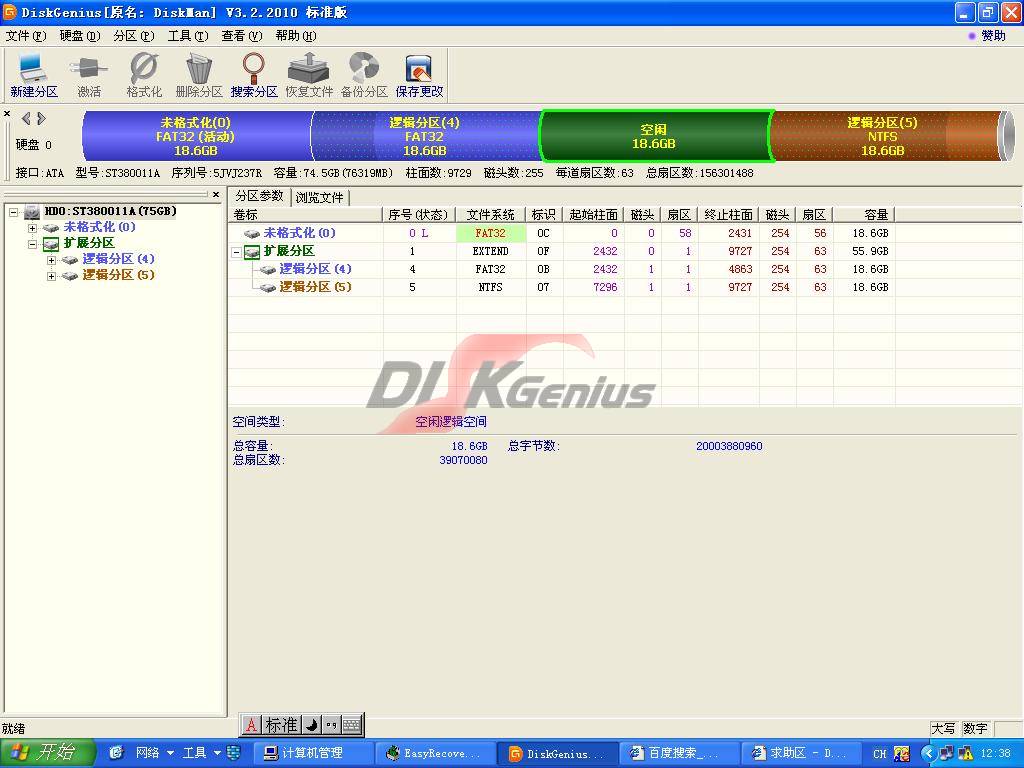Toggle the IME half-moon width icon

point(312,725)
